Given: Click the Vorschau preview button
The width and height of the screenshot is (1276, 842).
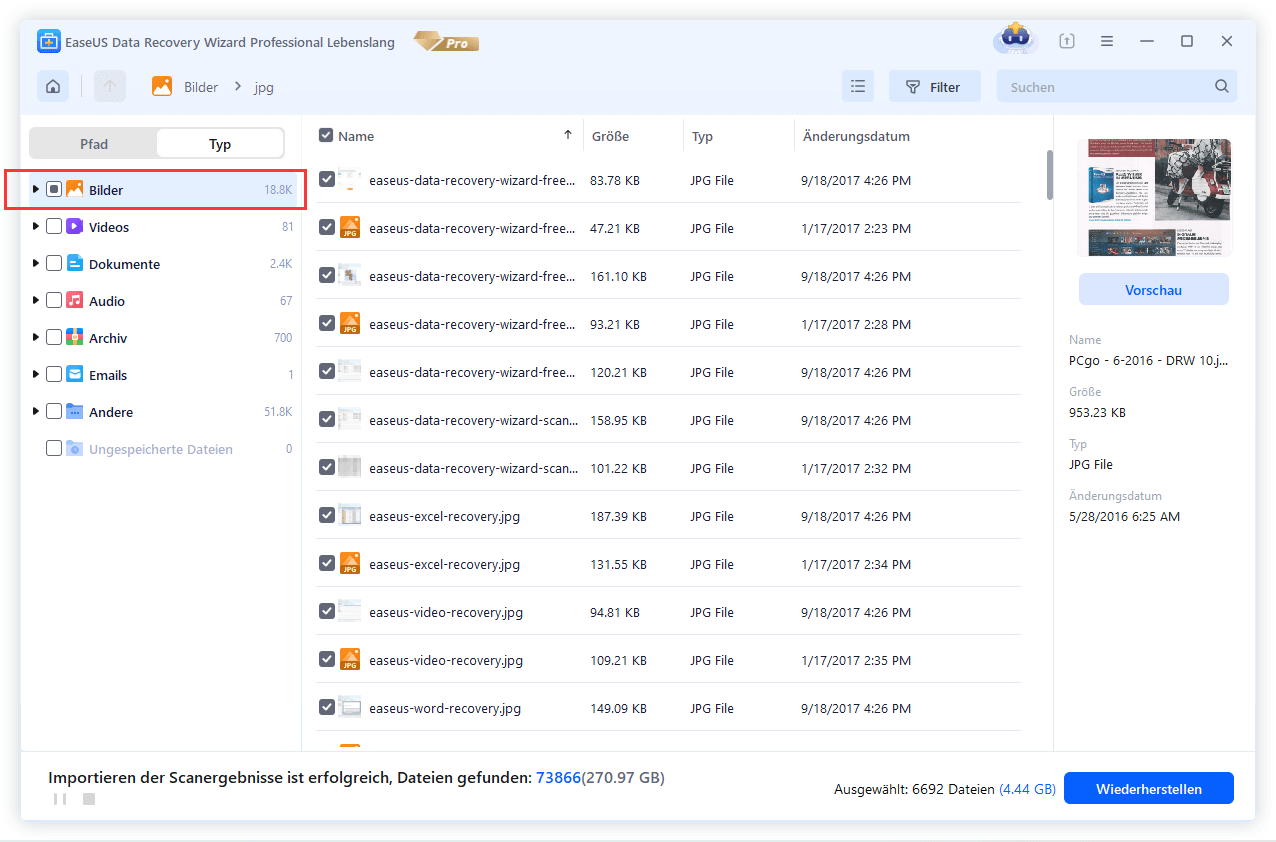Looking at the screenshot, I should click(1153, 290).
